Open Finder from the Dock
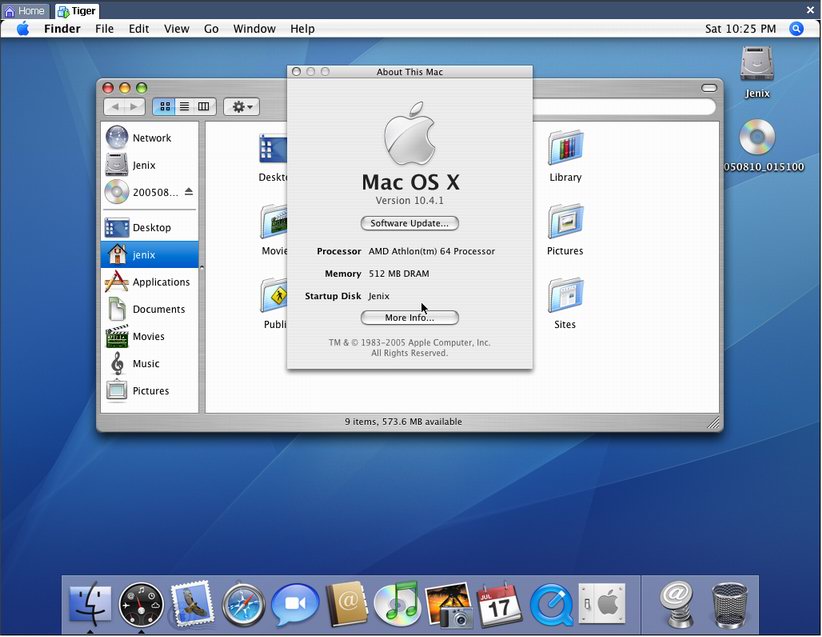Viewport: 822px width, 637px height. click(x=90, y=603)
